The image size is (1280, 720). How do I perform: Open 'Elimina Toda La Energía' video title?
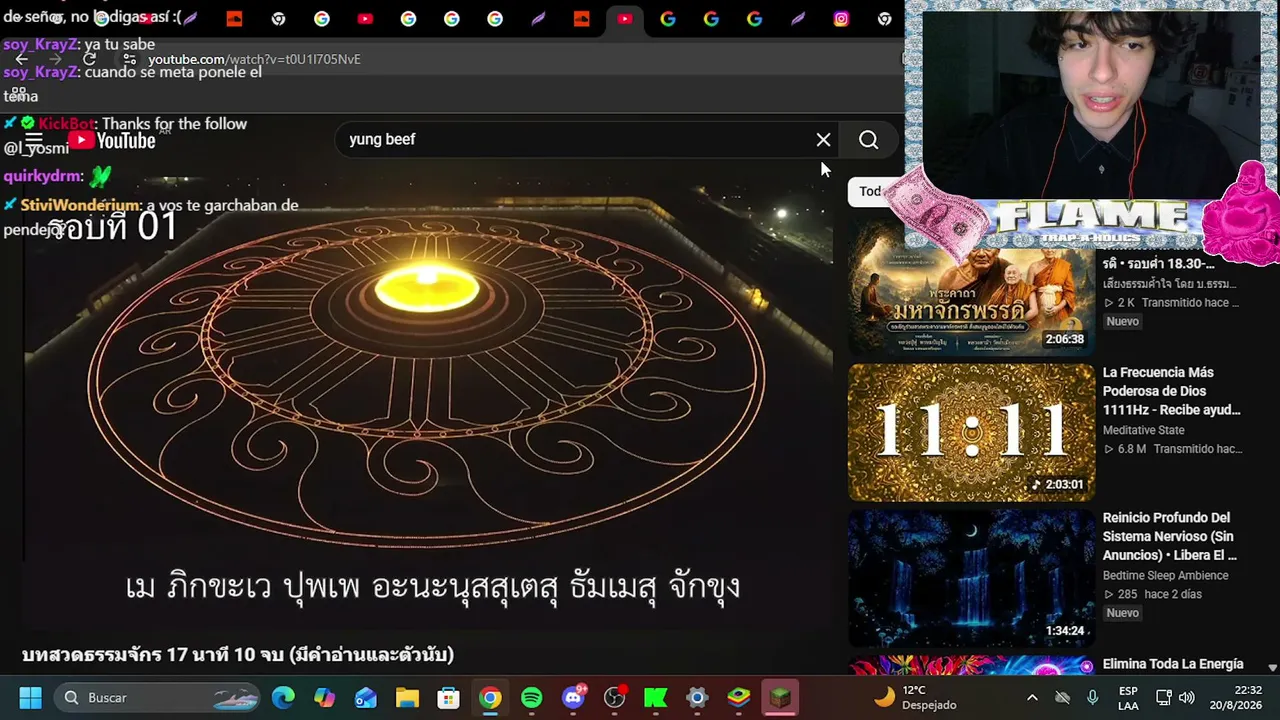coord(1172,664)
